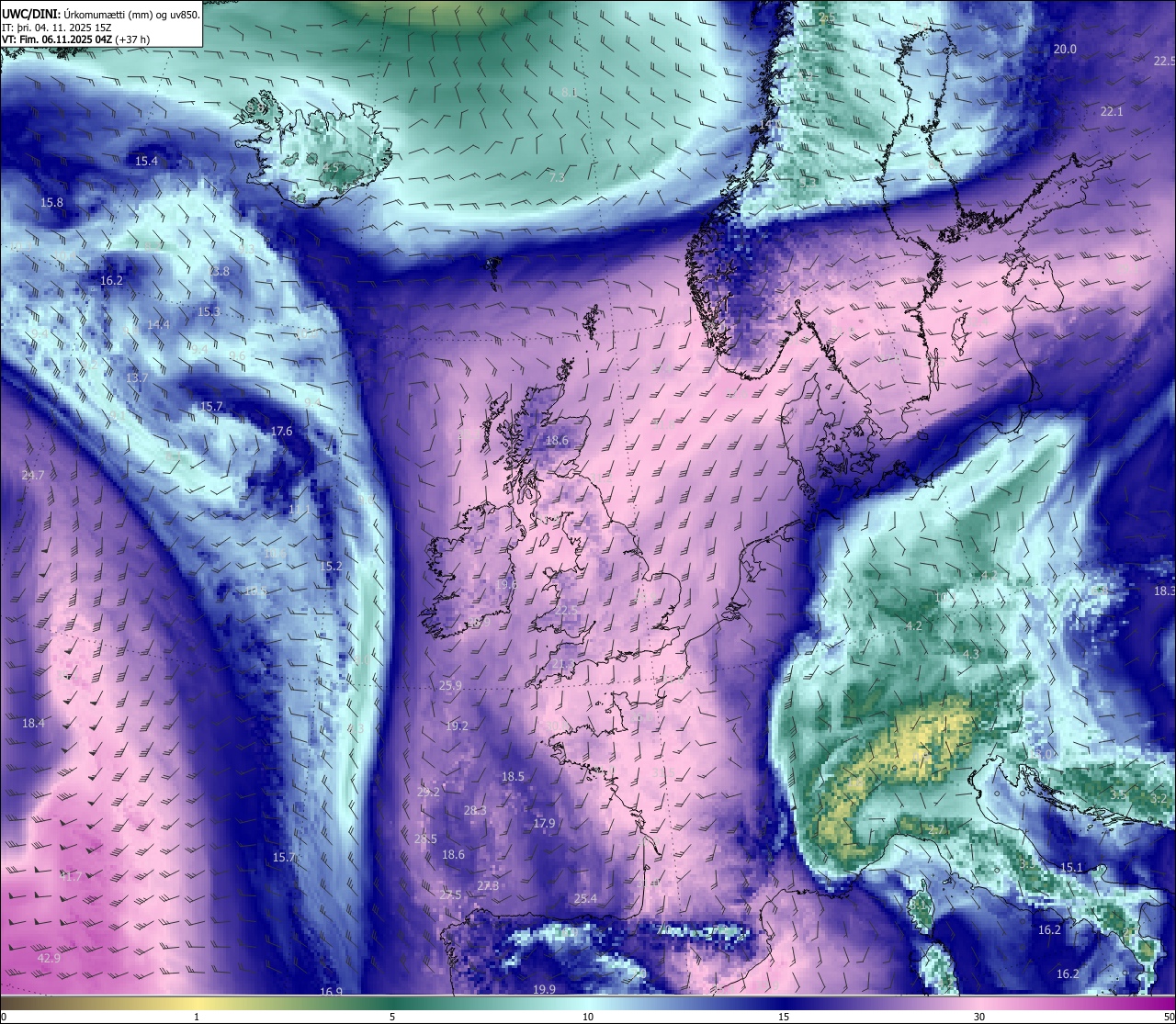Click the 19.2 value label
The height and width of the screenshot is (1024, 1176).
[x=457, y=726]
